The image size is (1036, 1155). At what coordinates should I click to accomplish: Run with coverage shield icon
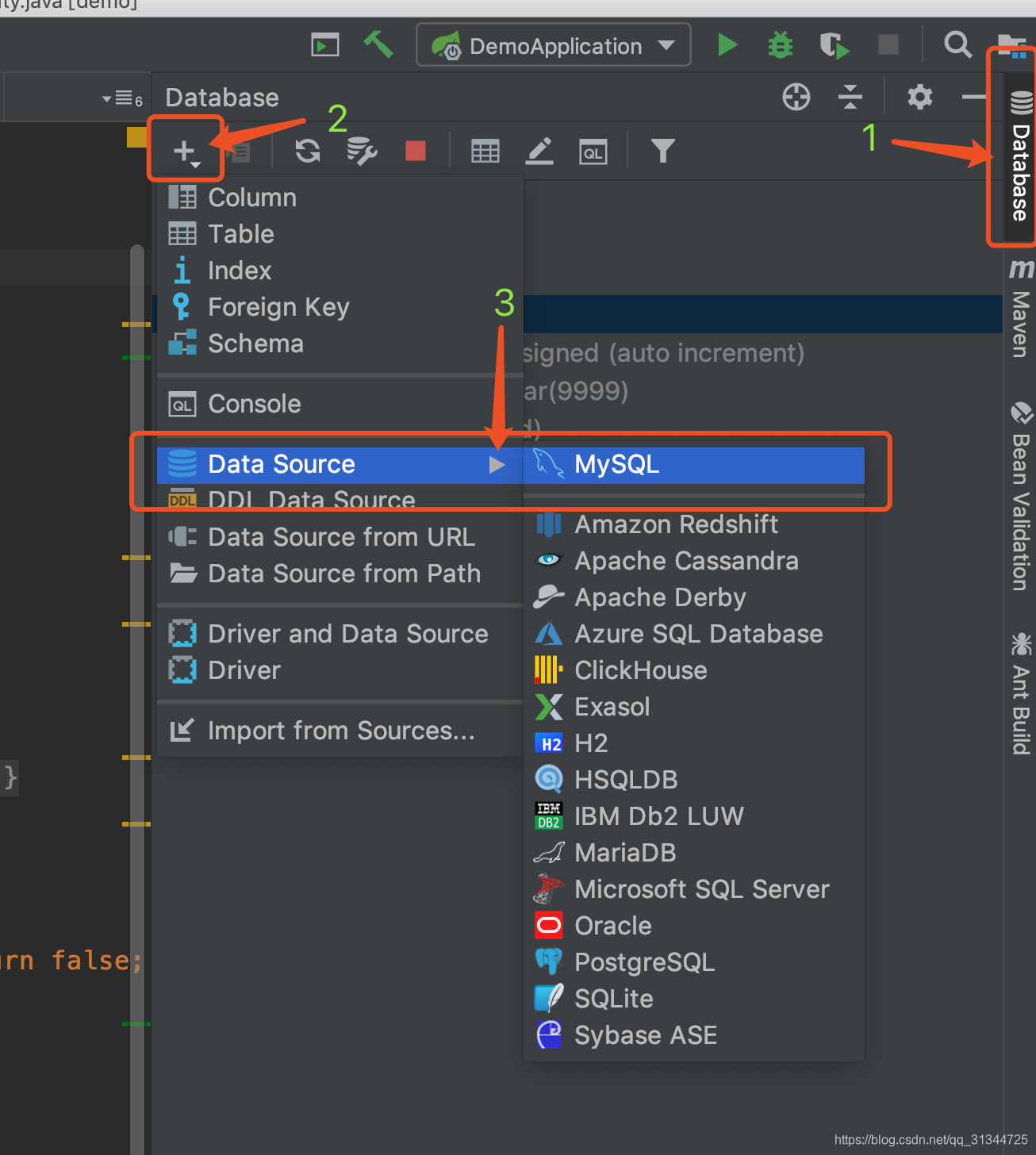point(834,45)
